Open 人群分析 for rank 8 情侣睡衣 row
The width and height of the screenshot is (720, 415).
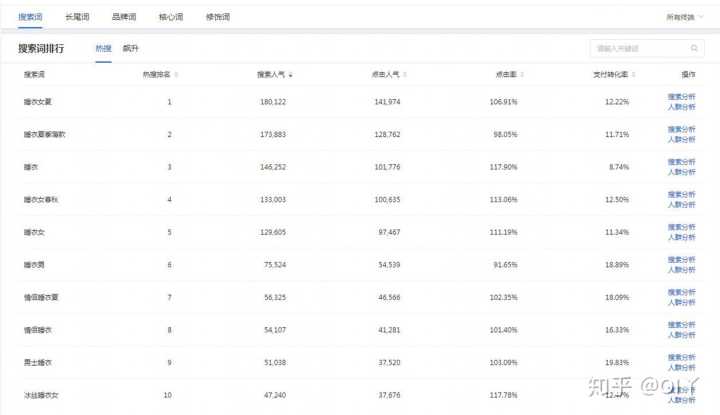click(x=681, y=335)
